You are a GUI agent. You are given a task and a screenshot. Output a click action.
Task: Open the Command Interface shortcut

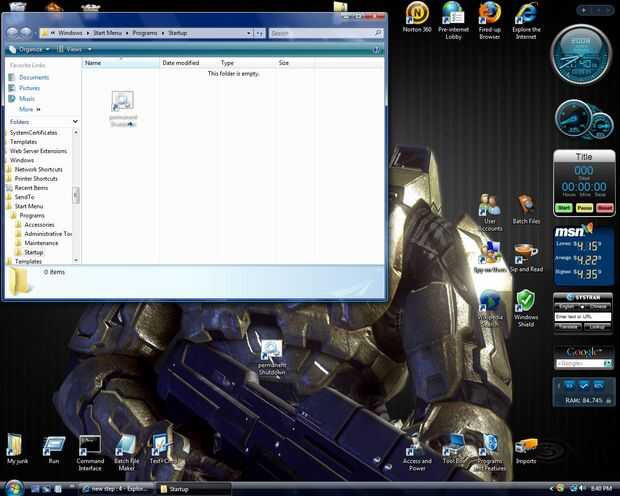point(90,452)
